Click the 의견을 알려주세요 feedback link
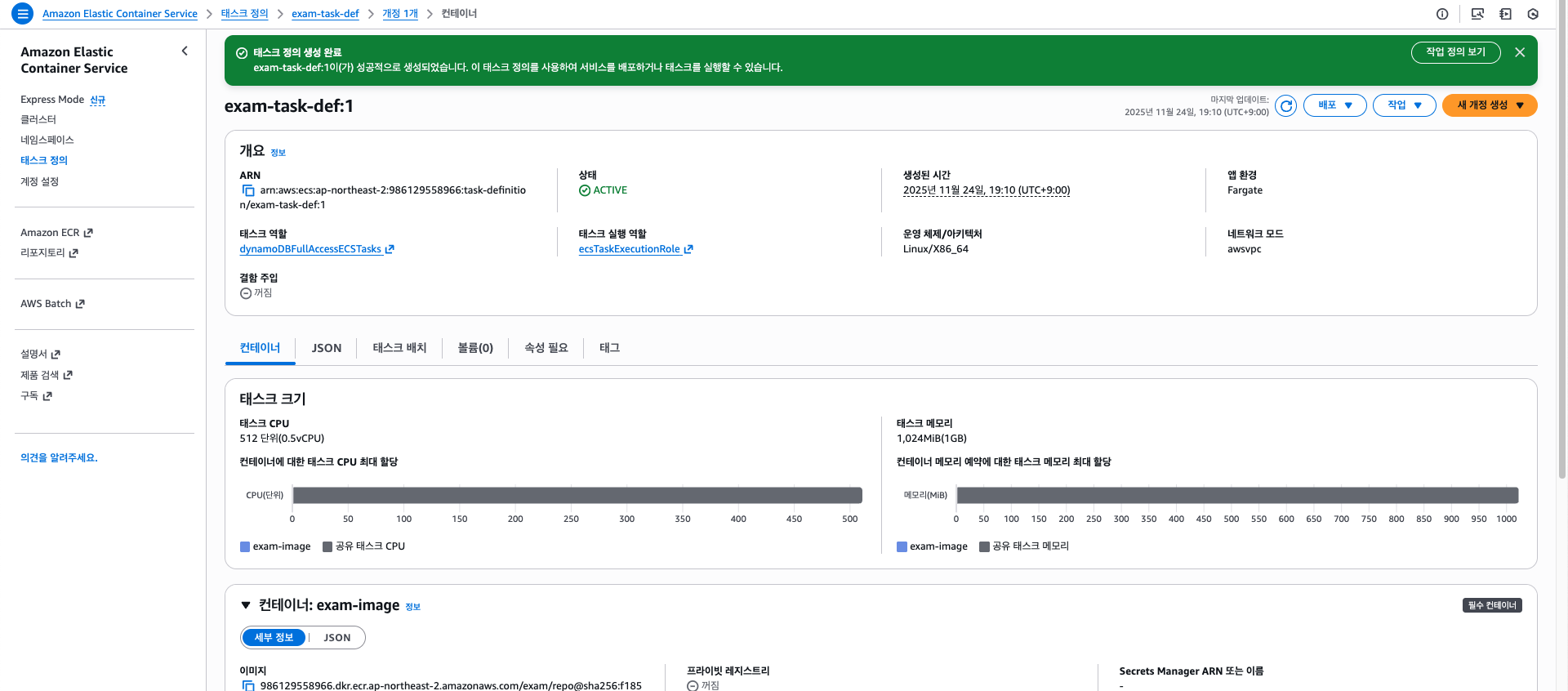The width and height of the screenshot is (1568, 691). click(x=59, y=458)
